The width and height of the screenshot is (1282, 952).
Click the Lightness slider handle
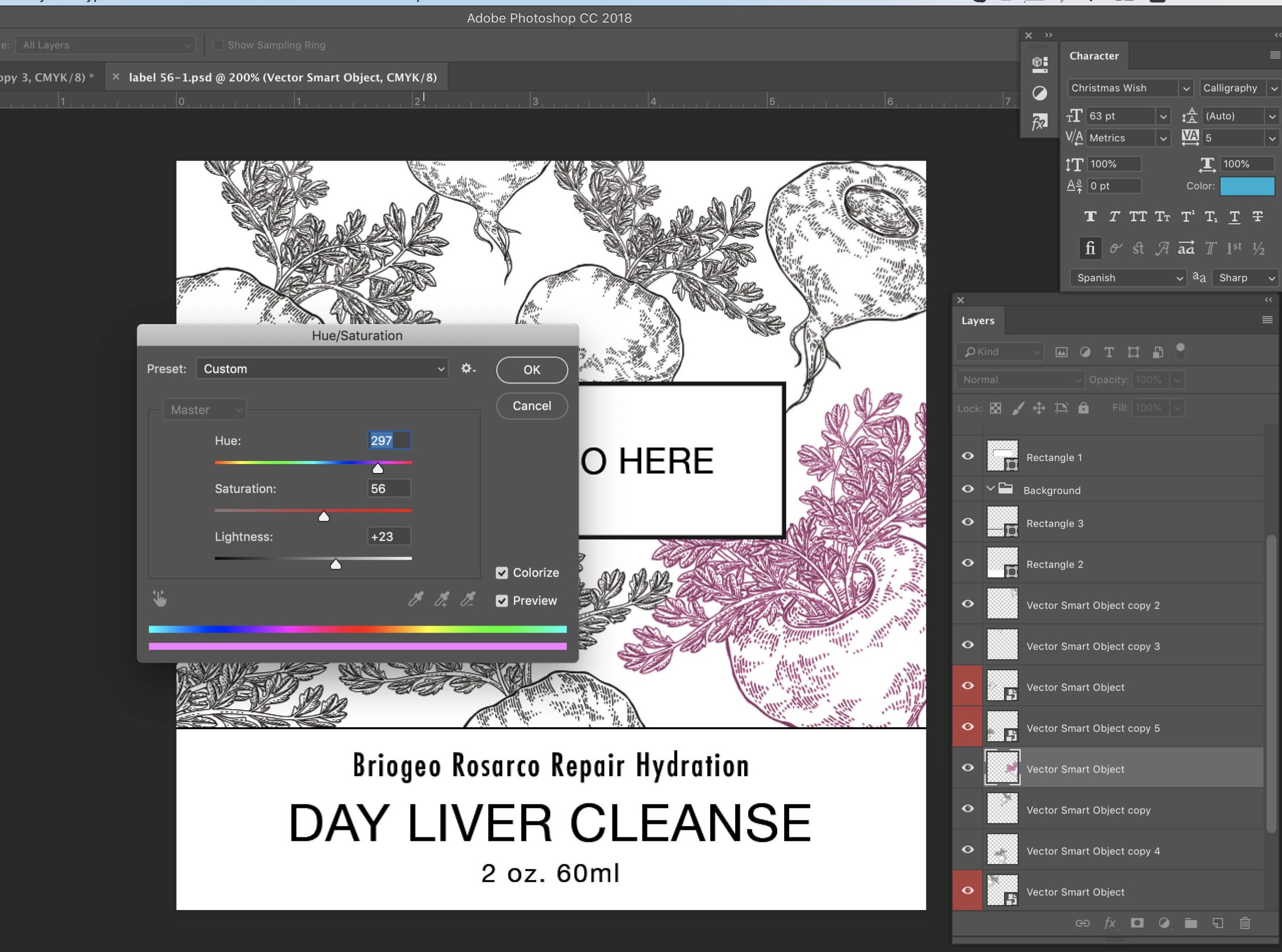click(x=336, y=564)
